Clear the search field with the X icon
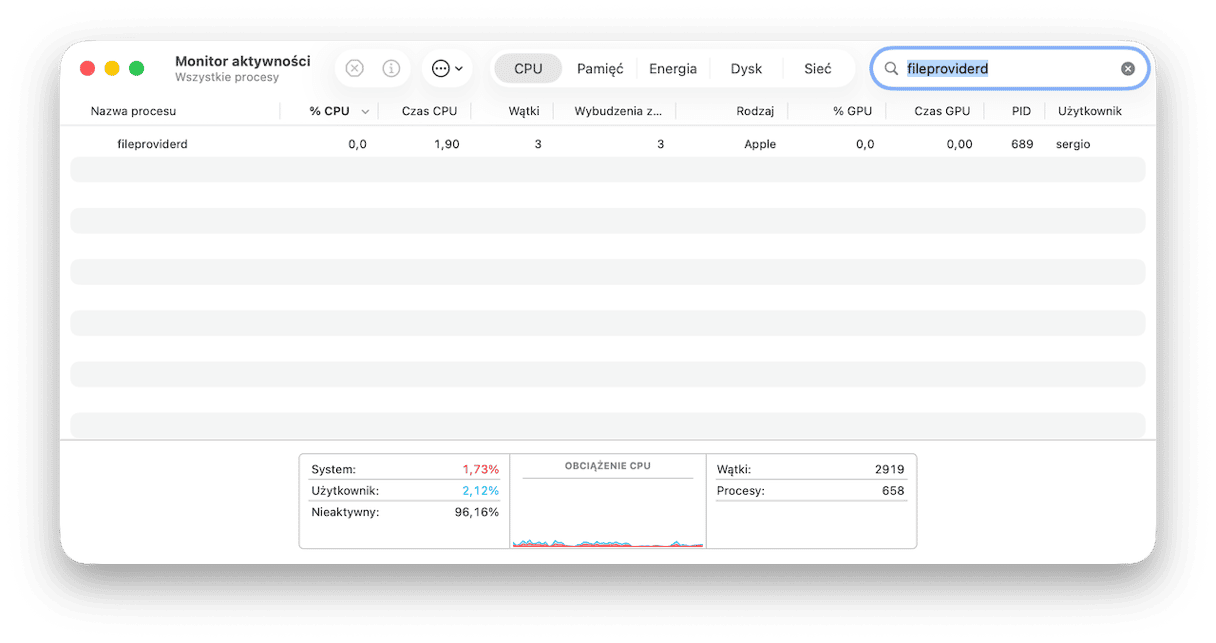 pyautogui.click(x=1127, y=68)
